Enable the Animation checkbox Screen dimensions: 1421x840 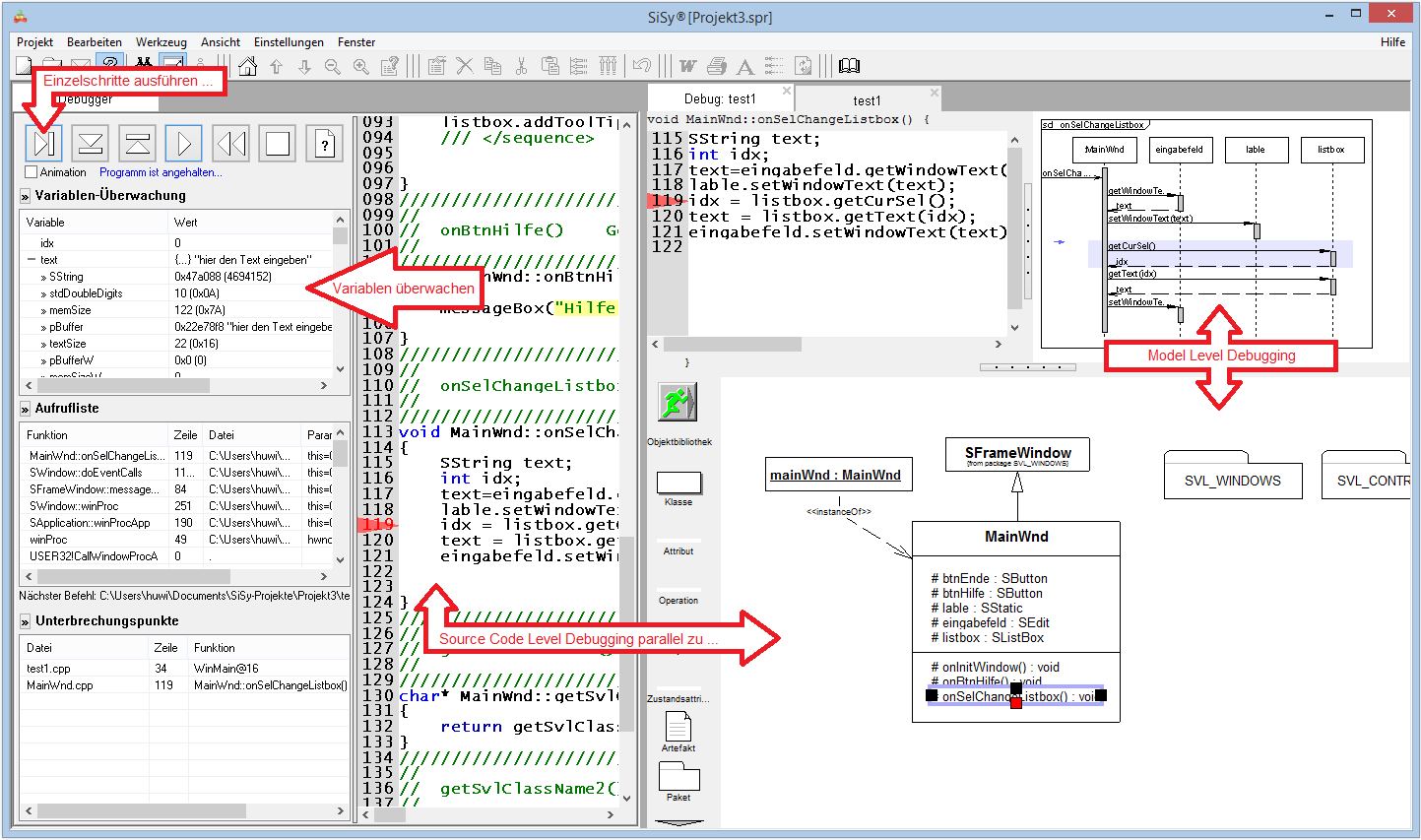(31, 172)
